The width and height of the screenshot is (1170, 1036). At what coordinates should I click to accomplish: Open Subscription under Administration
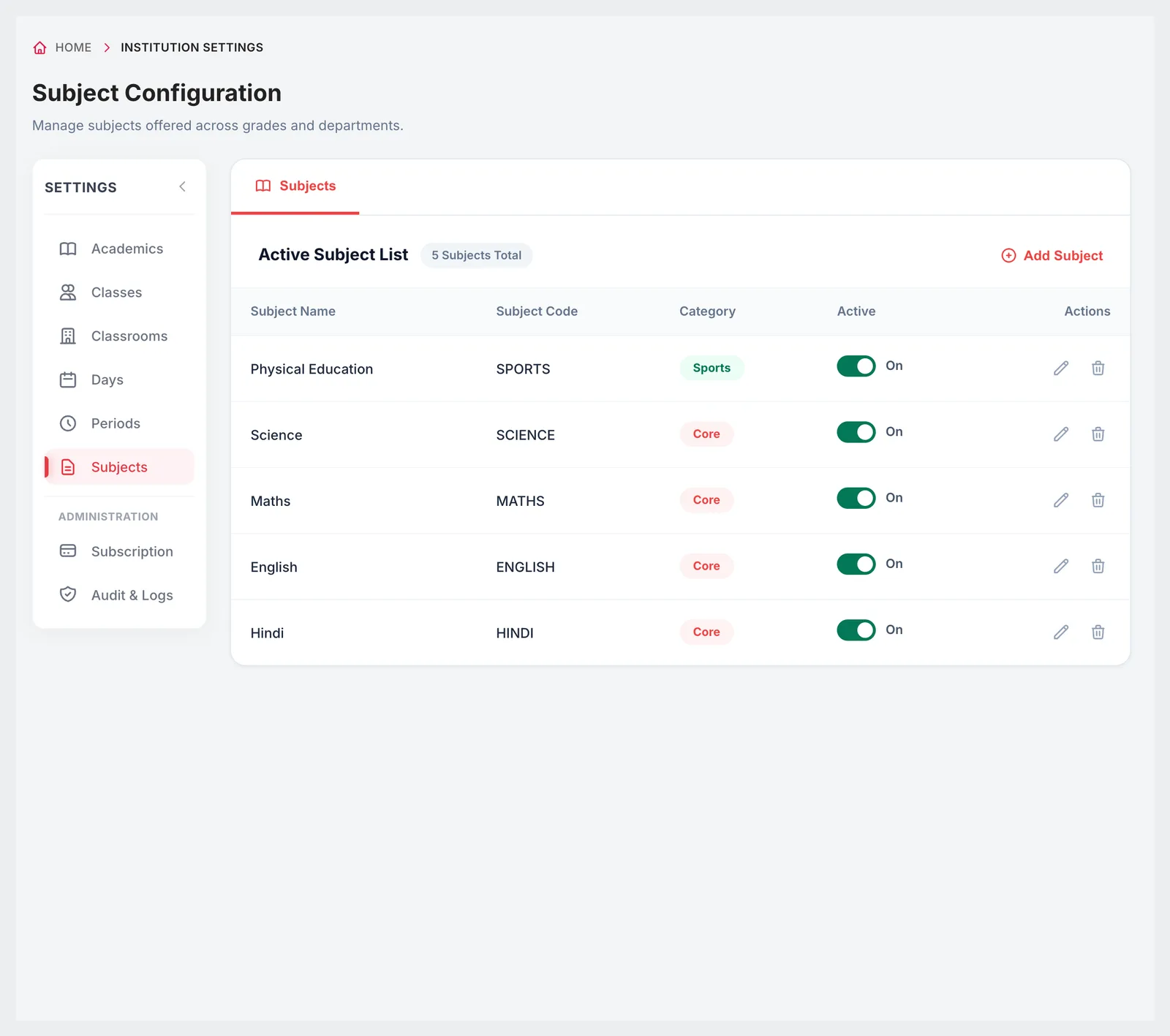tap(119, 551)
